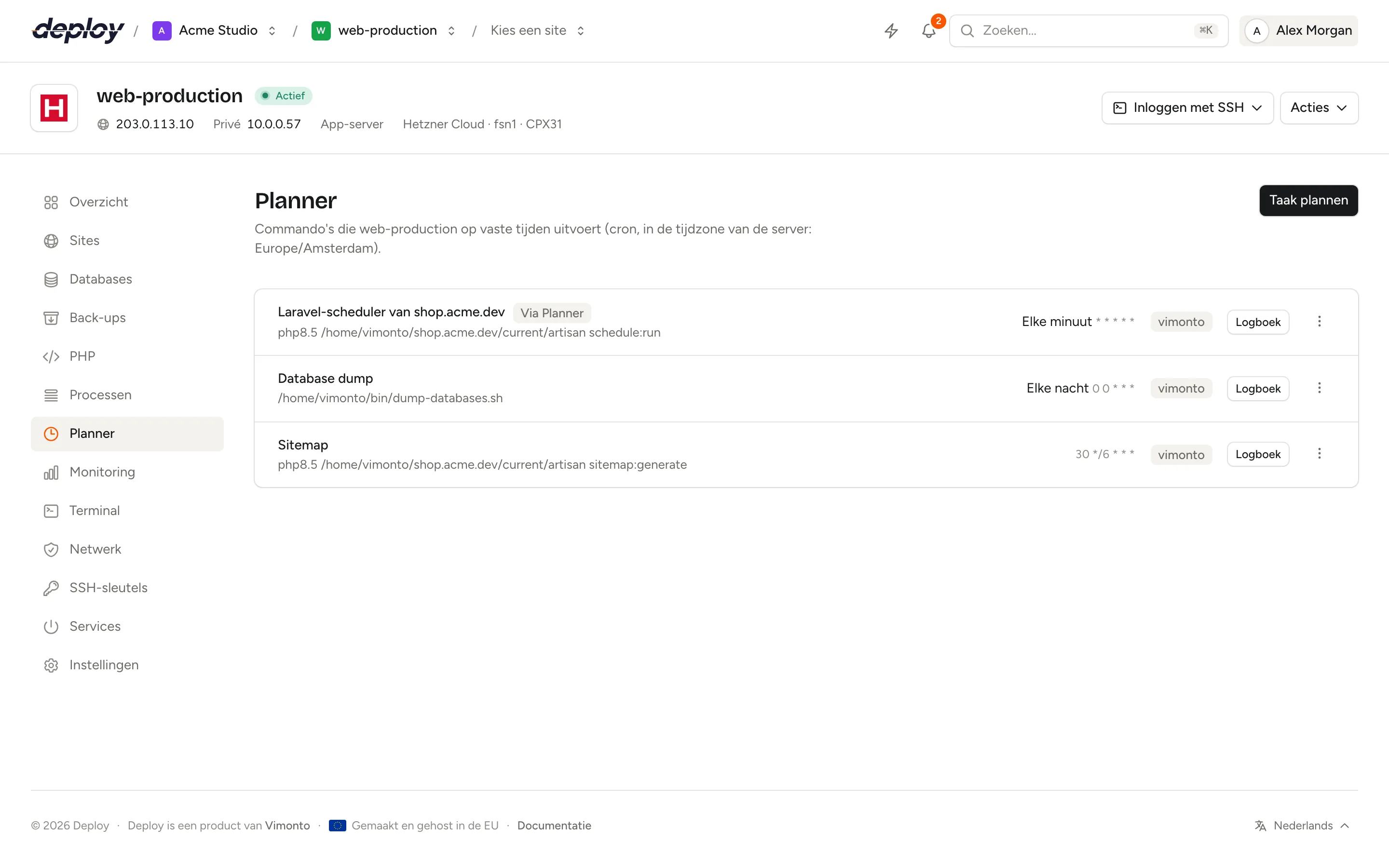Screen dimensions: 1389x868
Task: Open the Acties dropdown
Action: point(1319,108)
